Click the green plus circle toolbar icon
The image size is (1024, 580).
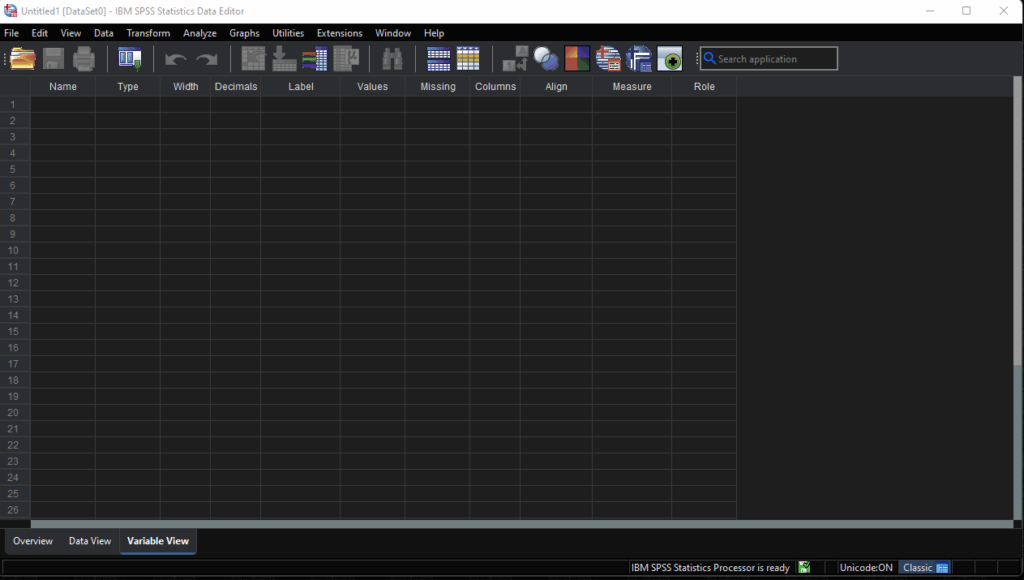(669, 59)
